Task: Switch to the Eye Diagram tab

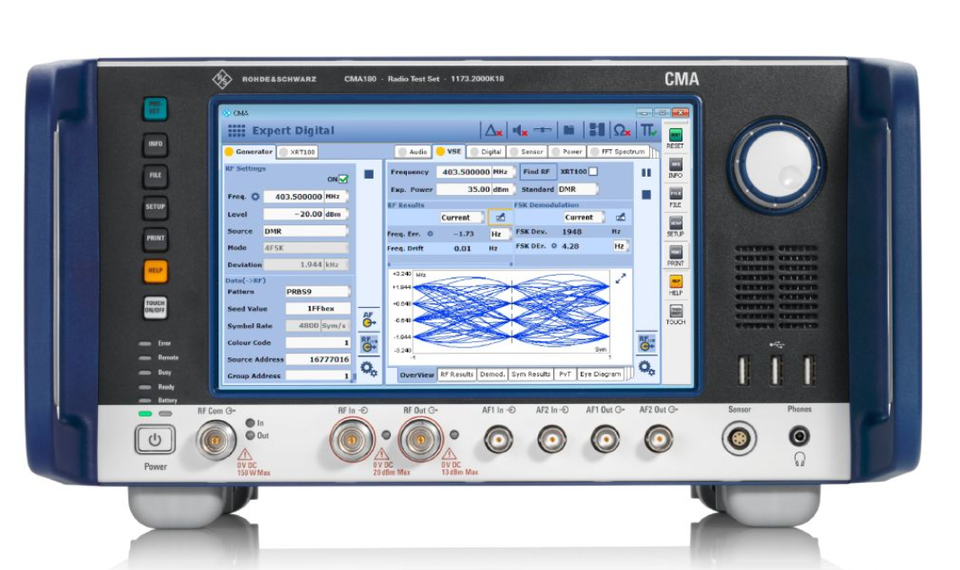Action: coord(601,374)
